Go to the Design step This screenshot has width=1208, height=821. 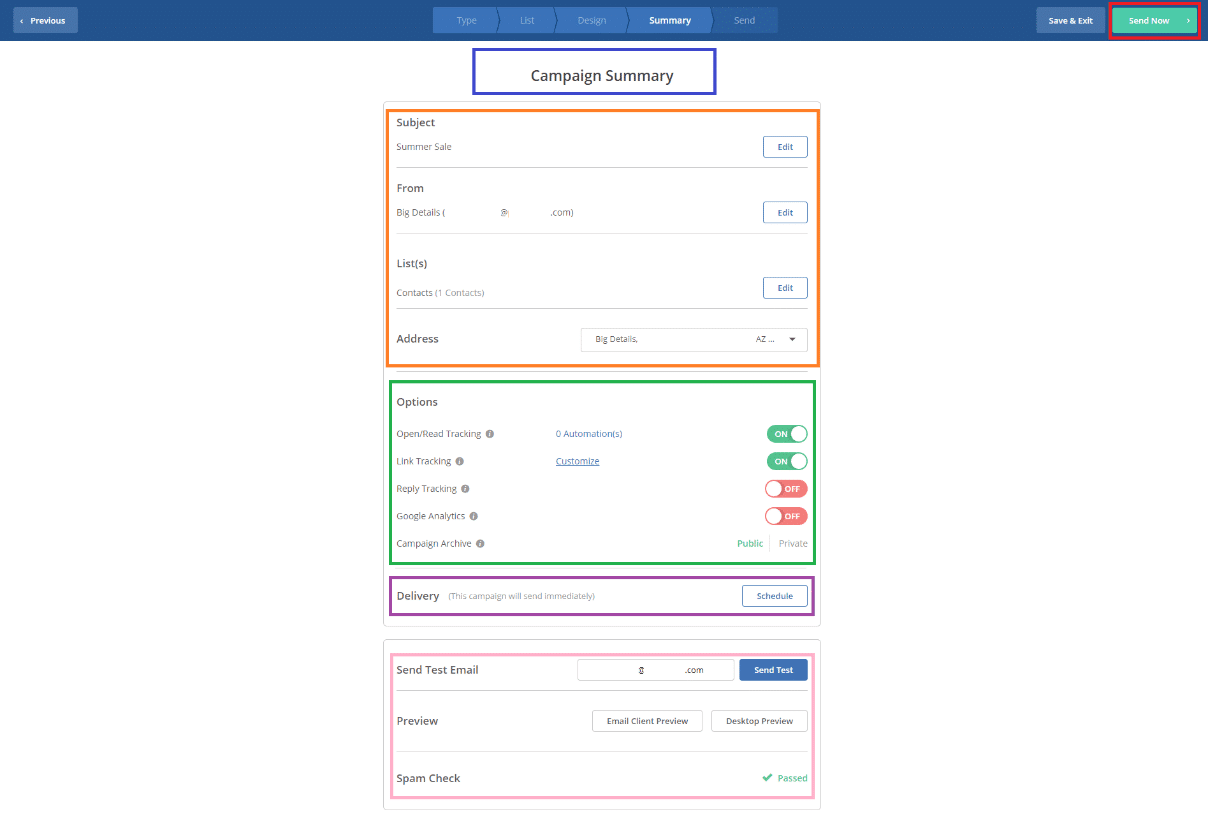click(592, 20)
